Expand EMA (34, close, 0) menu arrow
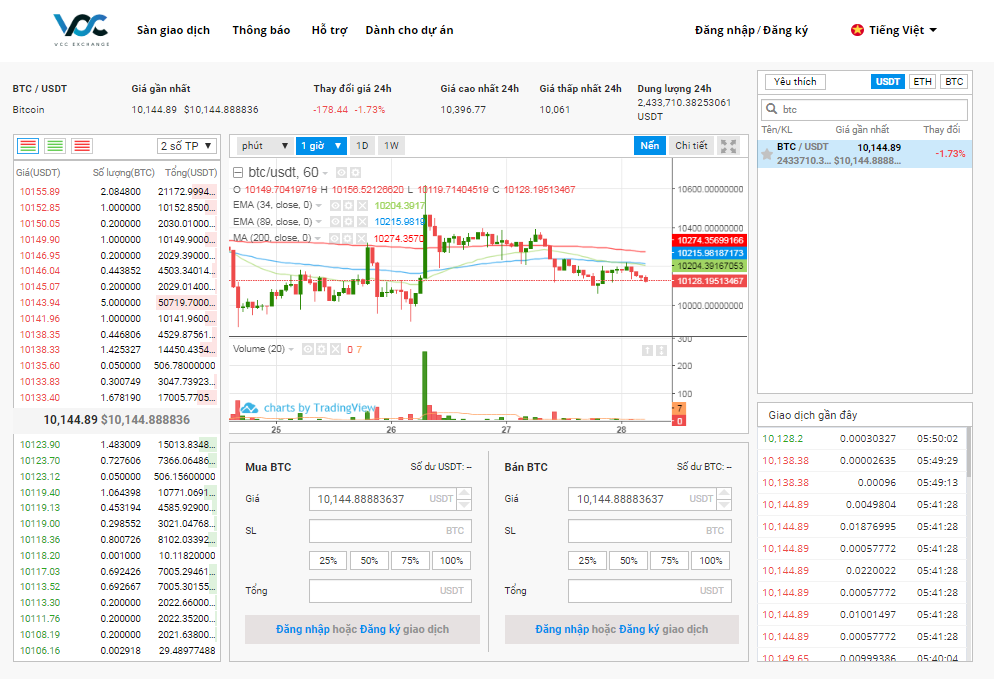Image resolution: width=994 pixels, height=679 pixels. (x=319, y=205)
